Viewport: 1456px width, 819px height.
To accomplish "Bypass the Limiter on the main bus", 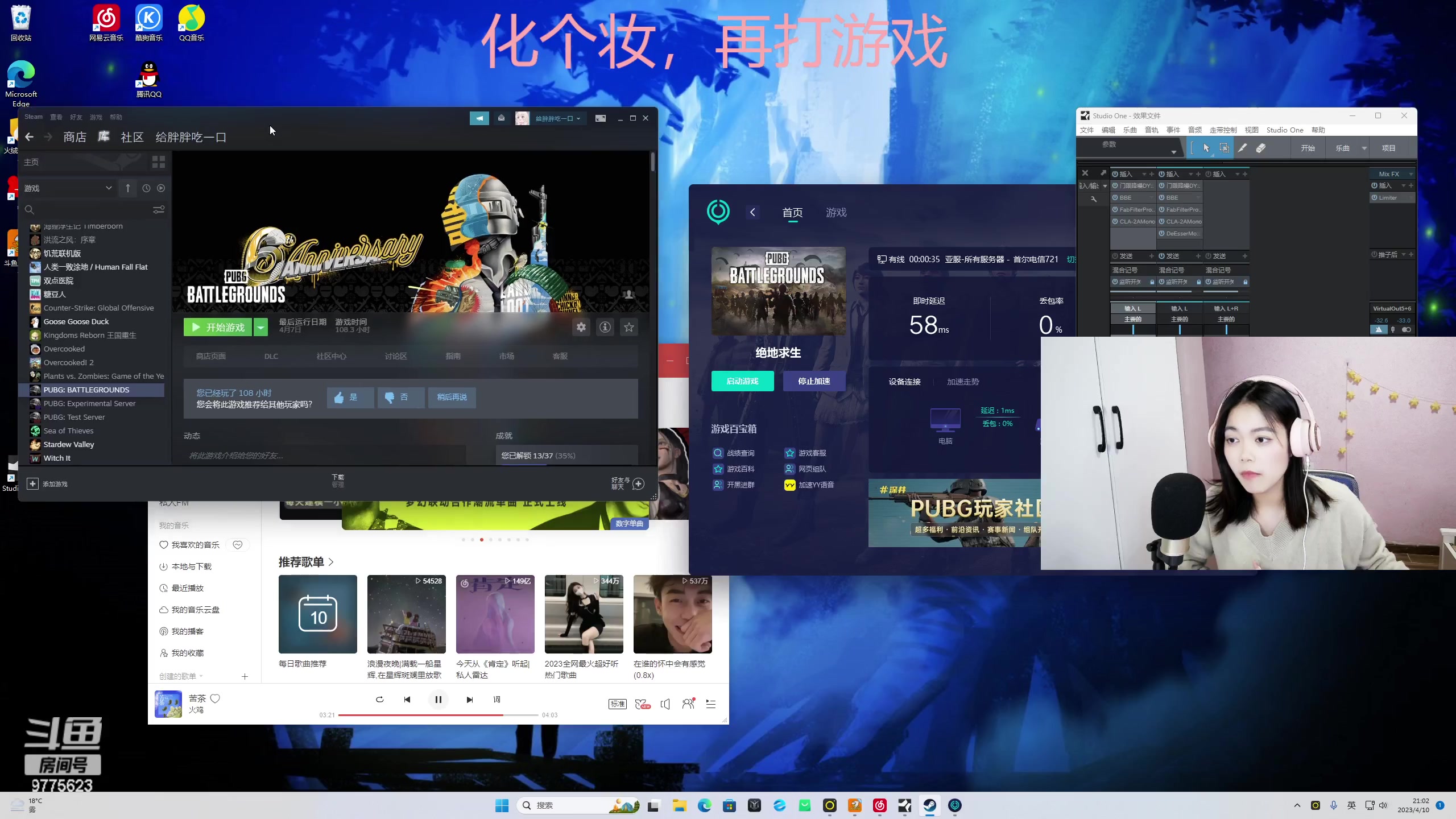I will click(x=1374, y=198).
